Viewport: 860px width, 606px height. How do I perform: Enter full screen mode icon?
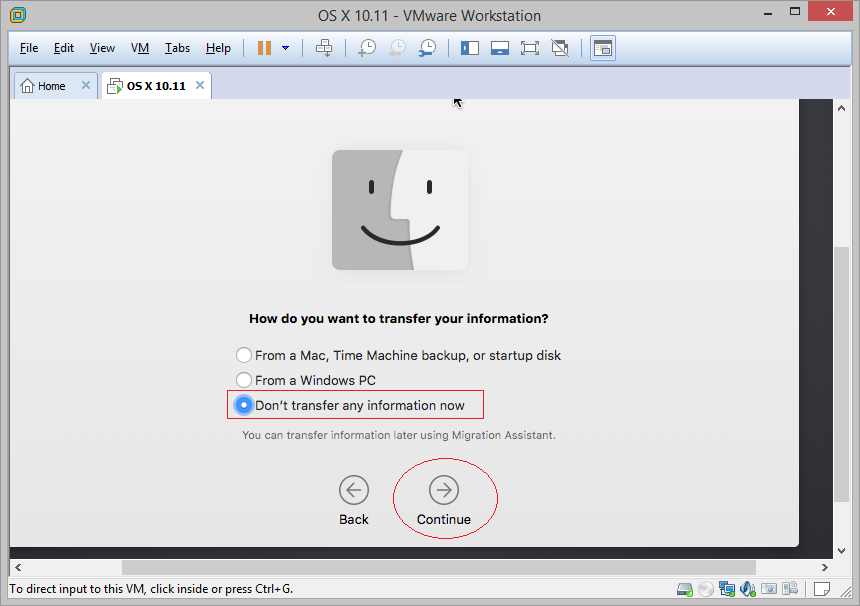[530, 48]
